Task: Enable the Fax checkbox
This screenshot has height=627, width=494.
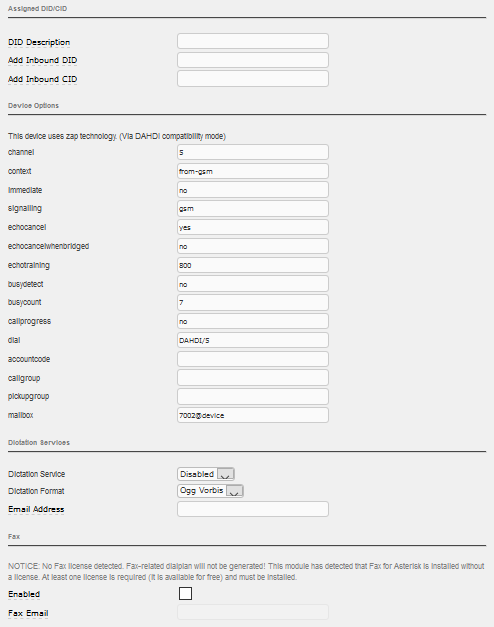Action: (185, 593)
